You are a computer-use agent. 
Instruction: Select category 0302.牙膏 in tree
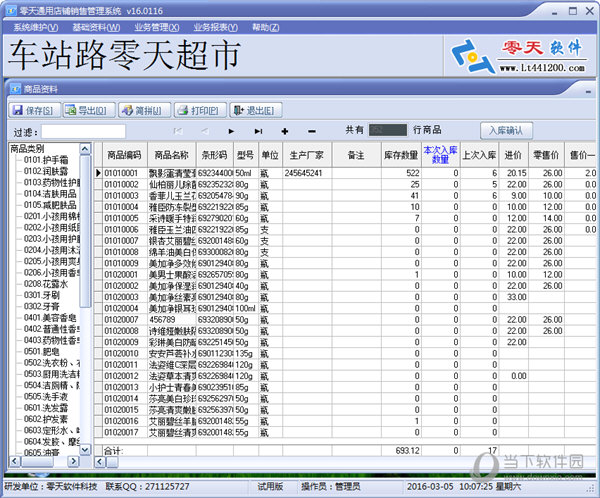[x=41, y=306]
